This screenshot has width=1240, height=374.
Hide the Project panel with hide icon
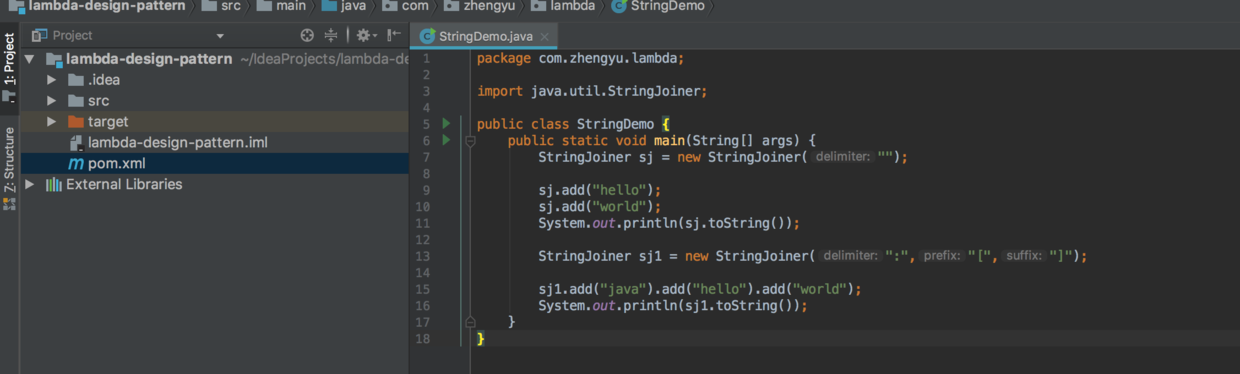(394, 35)
